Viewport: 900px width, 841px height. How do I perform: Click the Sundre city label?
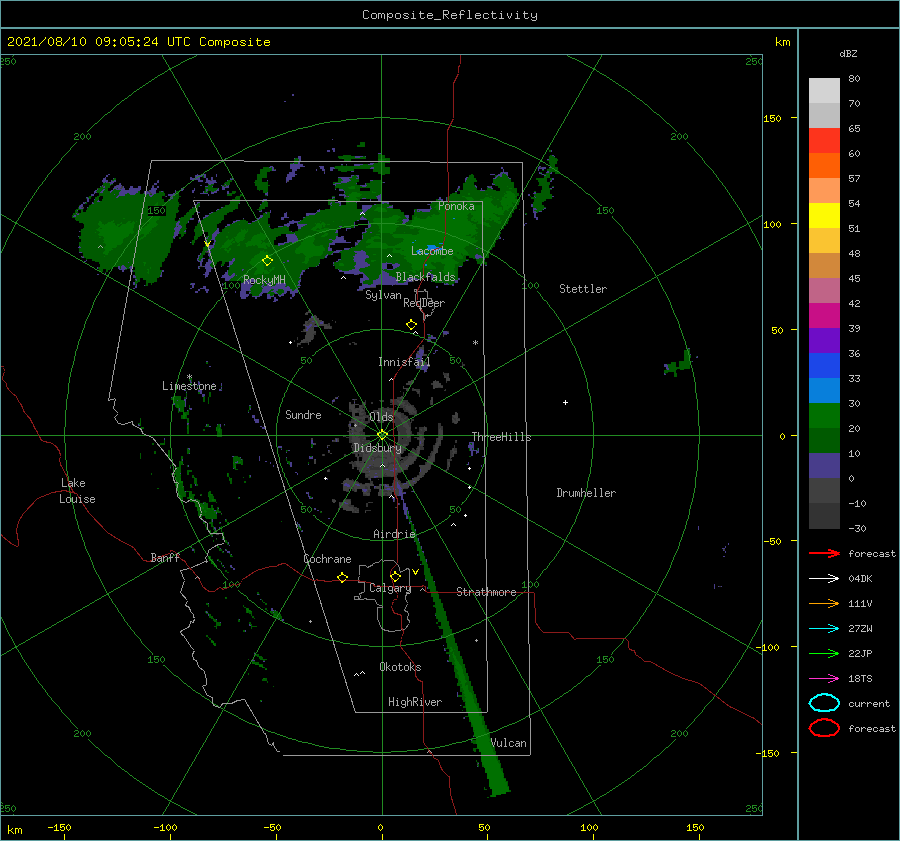pos(303,414)
